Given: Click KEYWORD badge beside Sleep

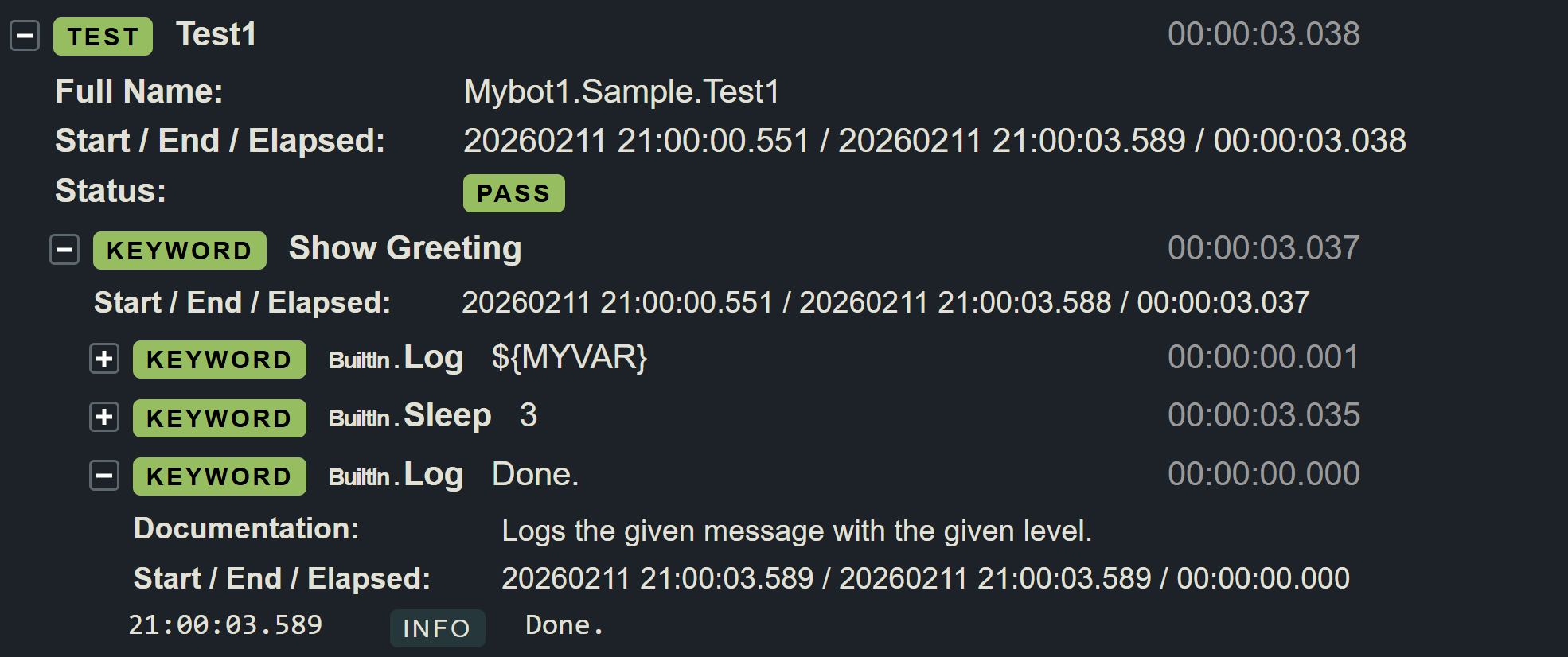Looking at the screenshot, I should click(x=219, y=418).
